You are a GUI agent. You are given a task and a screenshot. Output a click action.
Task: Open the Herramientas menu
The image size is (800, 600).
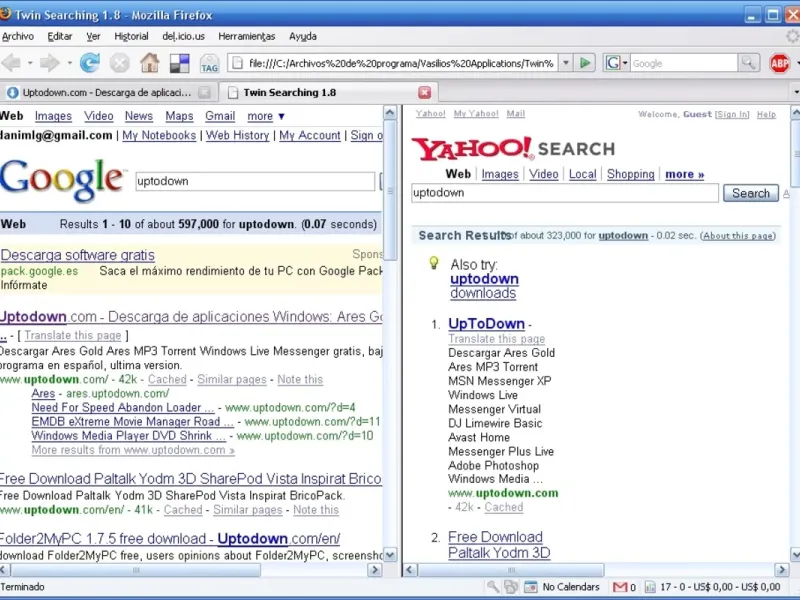246,36
